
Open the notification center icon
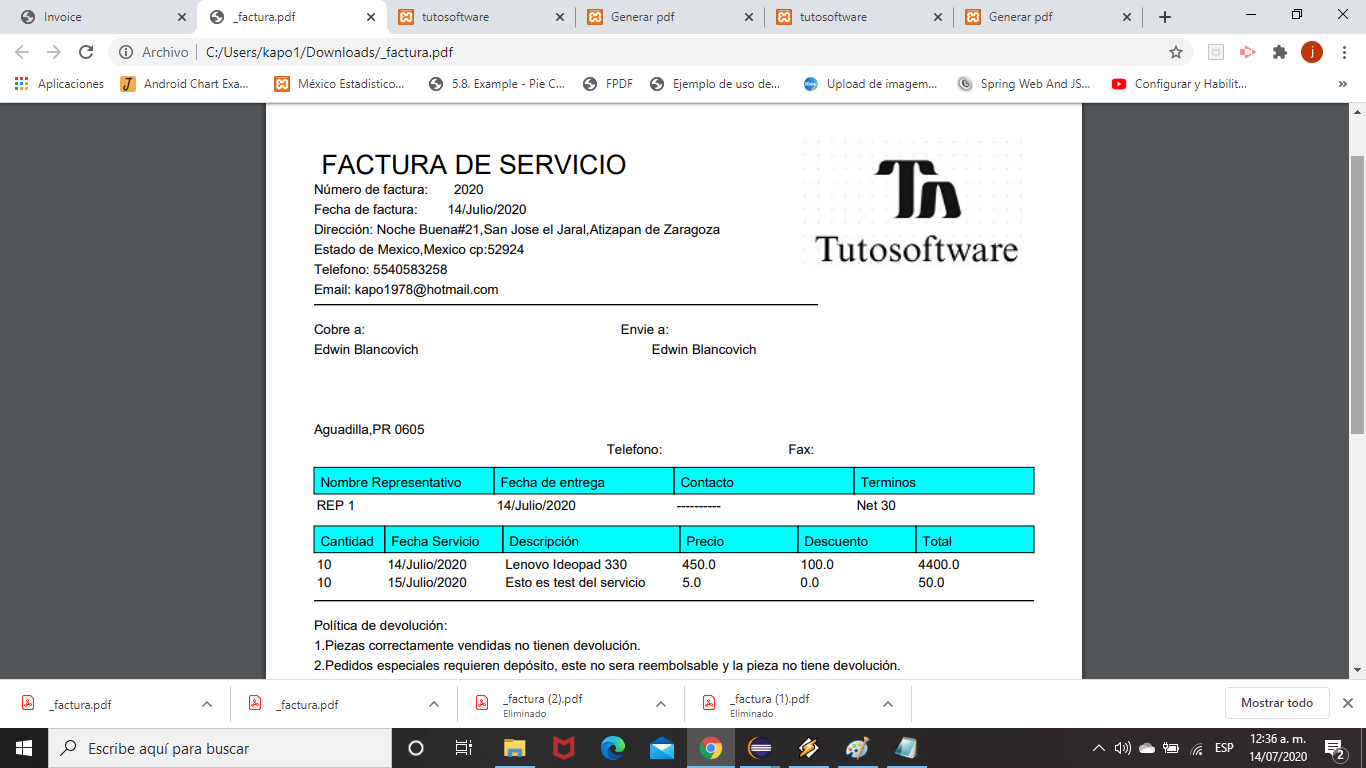(1335, 748)
